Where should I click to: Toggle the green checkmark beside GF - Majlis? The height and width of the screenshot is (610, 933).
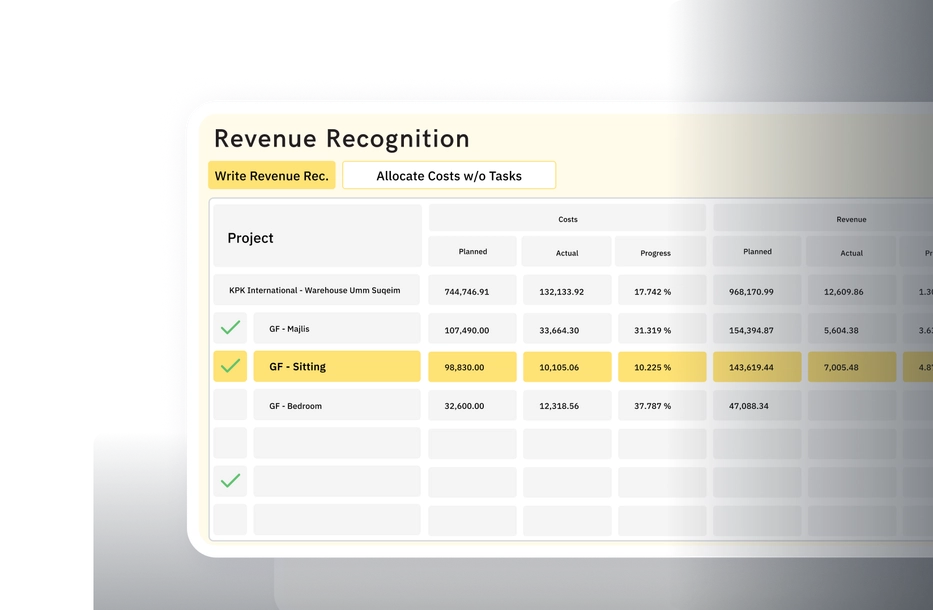pyautogui.click(x=229, y=328)
